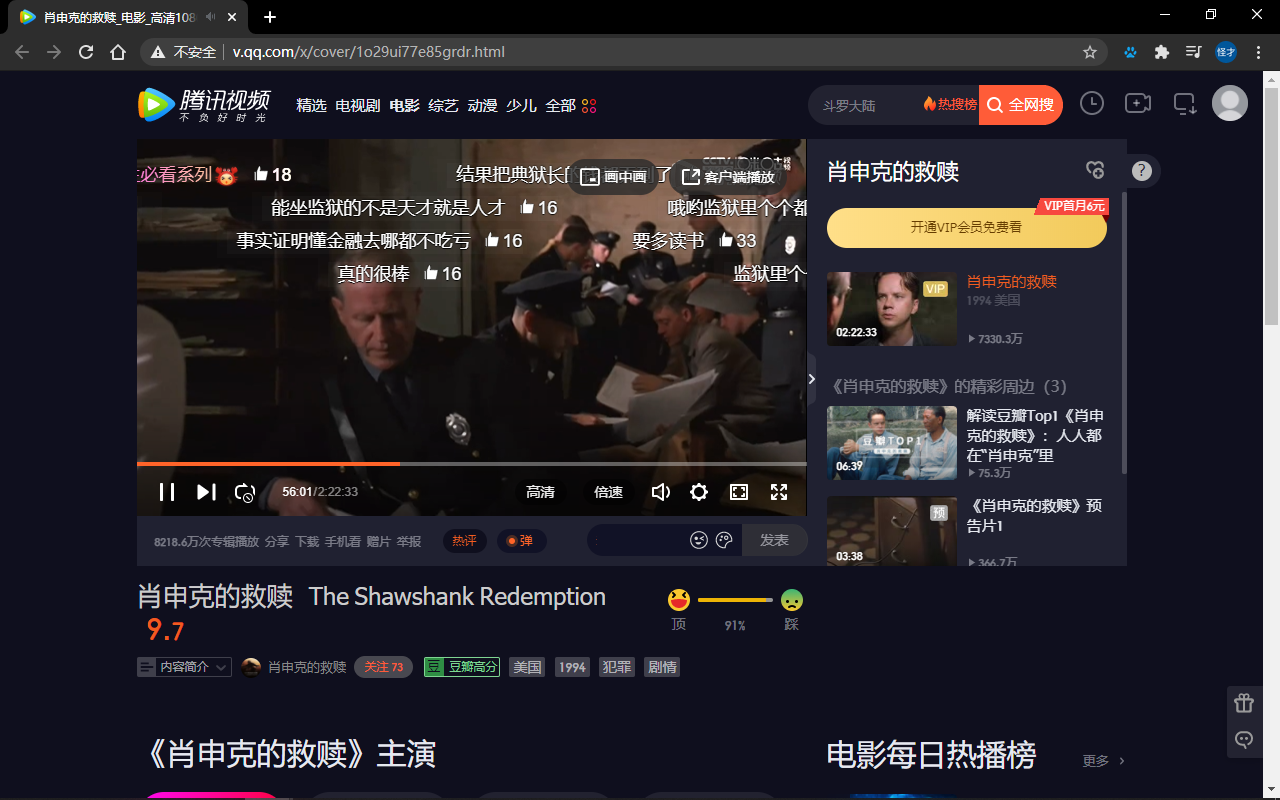The image size is (1280, 800).
Task: Click 赠片 below the player
Action: pyautogui.click(x=379, y=541)
